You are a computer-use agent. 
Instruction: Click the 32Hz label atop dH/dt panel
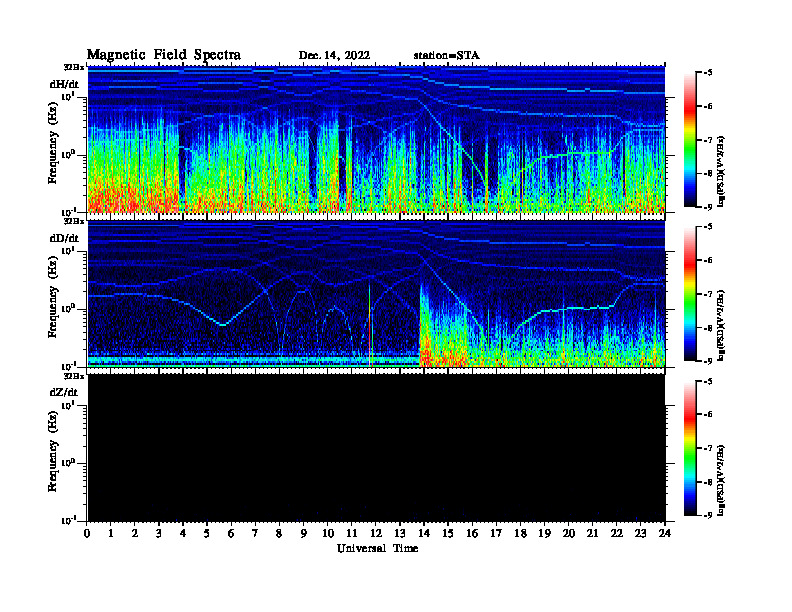[74, 67]
